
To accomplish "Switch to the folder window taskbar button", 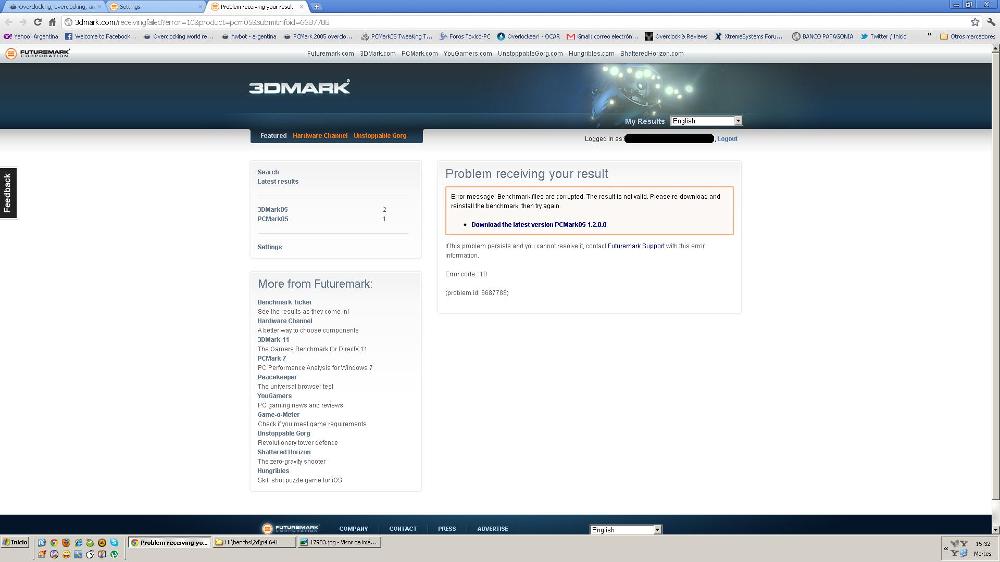I will tap(254, 542).
